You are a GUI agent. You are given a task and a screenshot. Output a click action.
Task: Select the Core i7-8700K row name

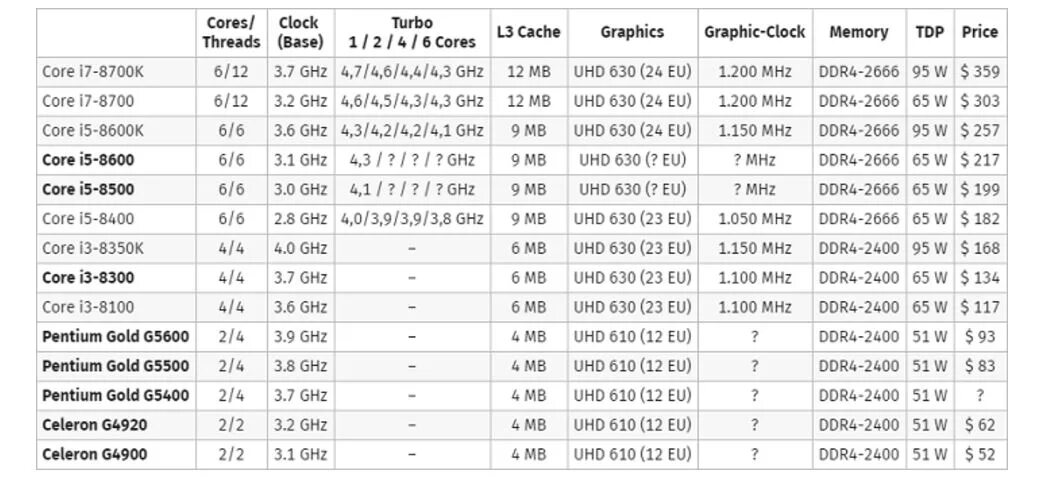click(x=93, y=72)
